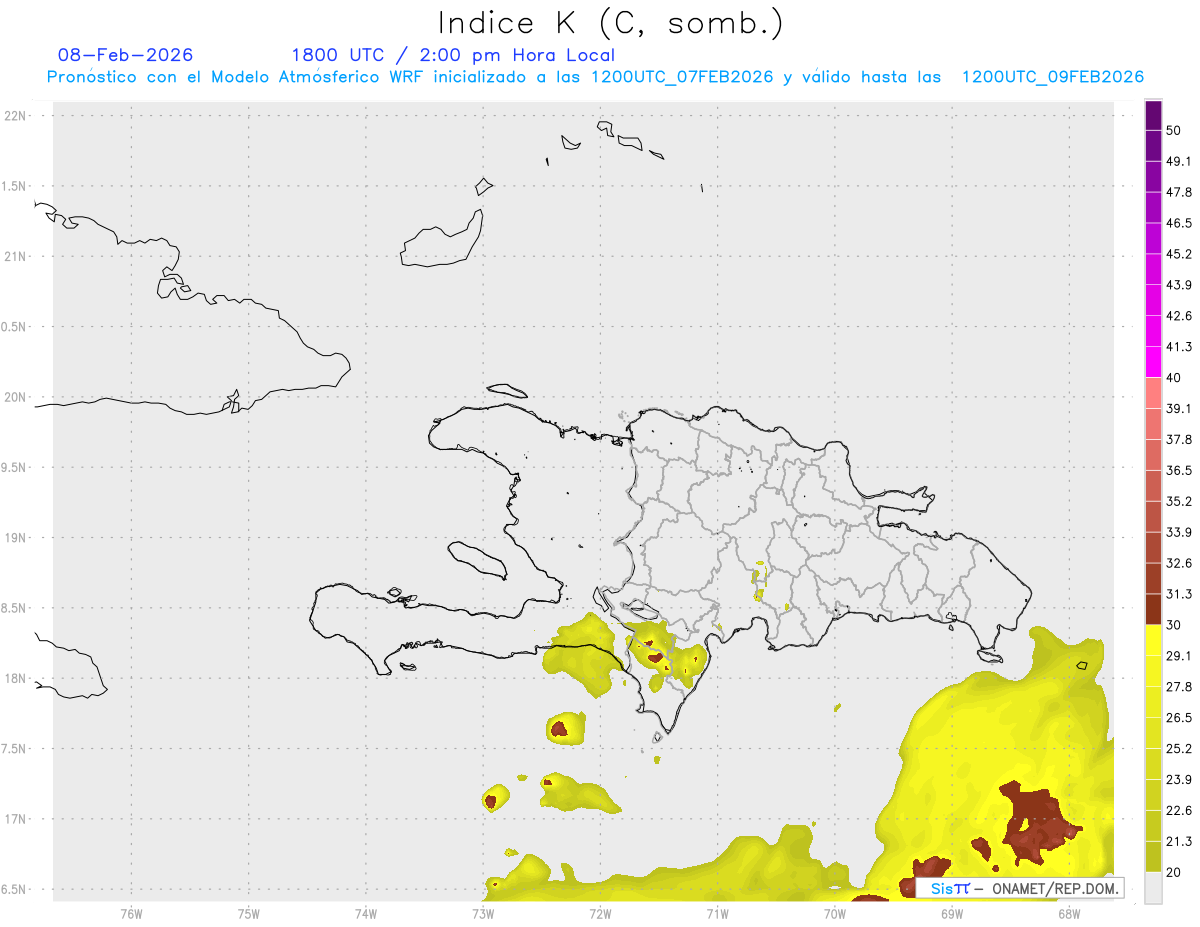Click the '19N' latitude label
Viewport: 1200px width, 927px height.
pos(16,538)
